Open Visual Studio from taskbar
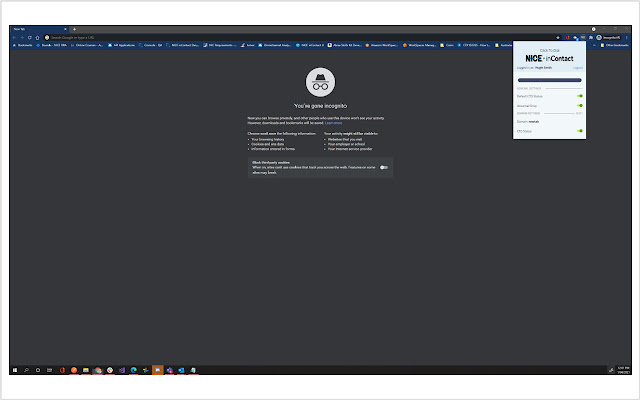 [122, 370]
